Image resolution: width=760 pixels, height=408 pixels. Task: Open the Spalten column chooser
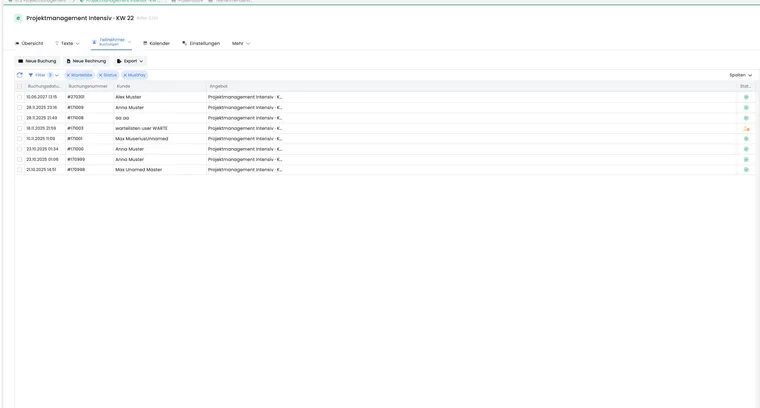741,75
